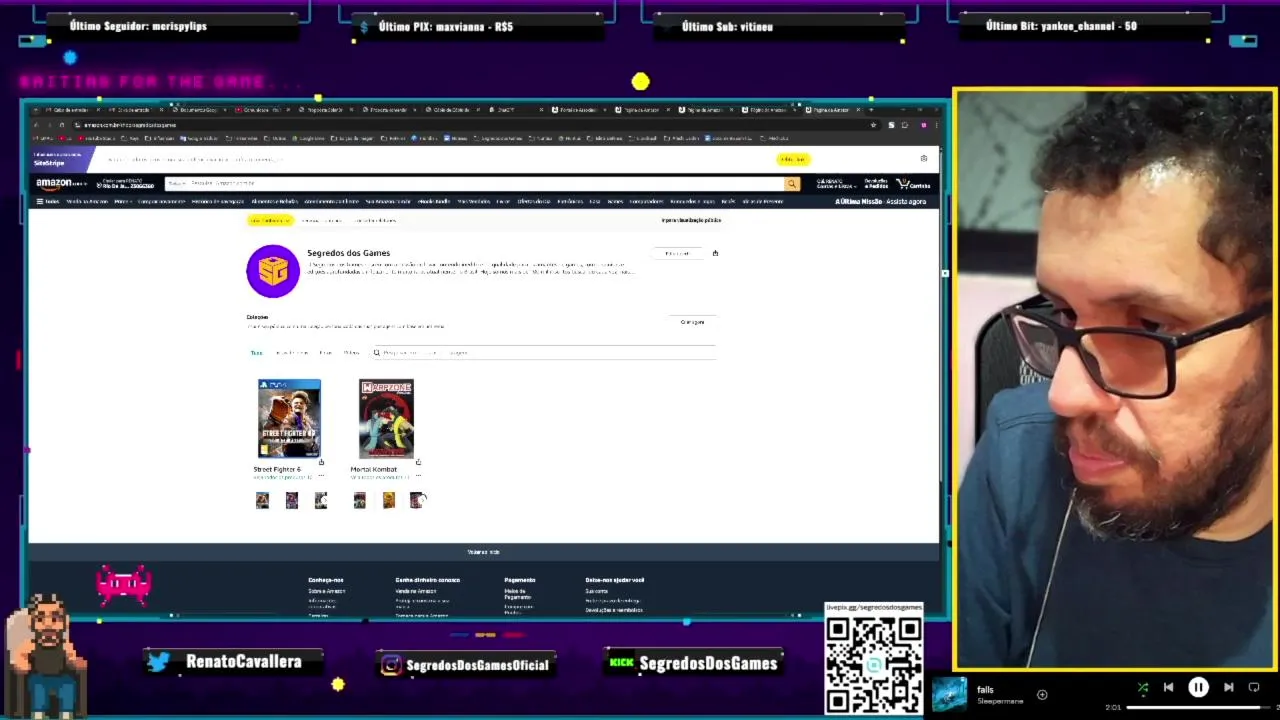Click the middle thumbnail under Mortal Kombat
This screenshot has height=720, width=1280.
coord(389,500)
